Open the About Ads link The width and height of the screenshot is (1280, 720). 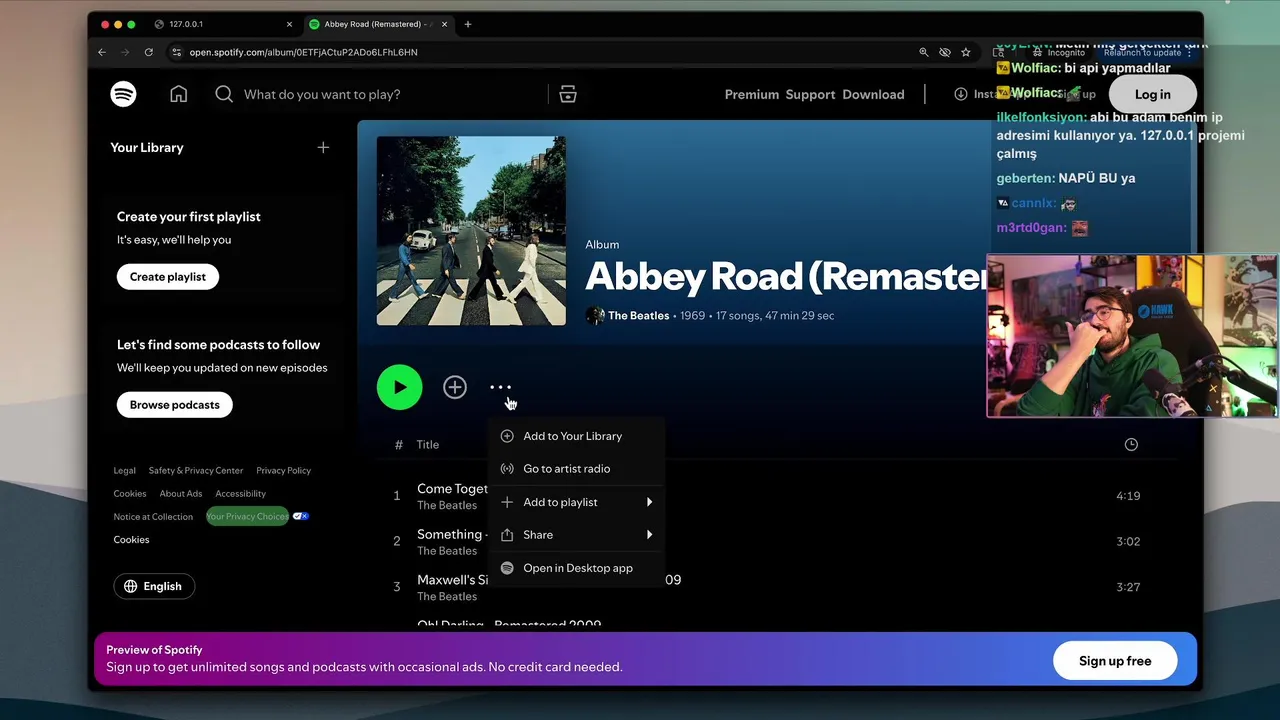(181, 494)
